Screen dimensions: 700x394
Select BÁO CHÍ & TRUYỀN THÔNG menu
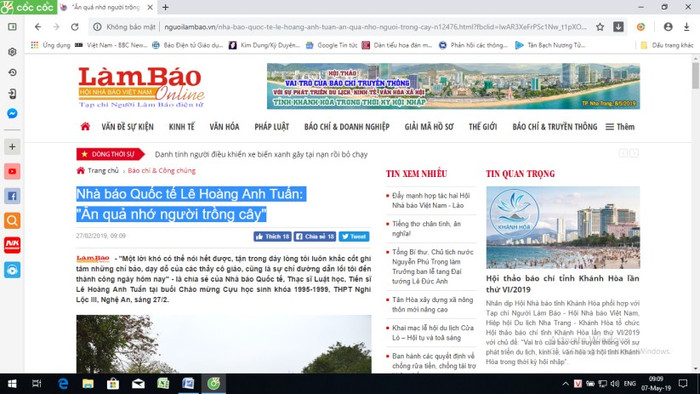coord(555,127)
